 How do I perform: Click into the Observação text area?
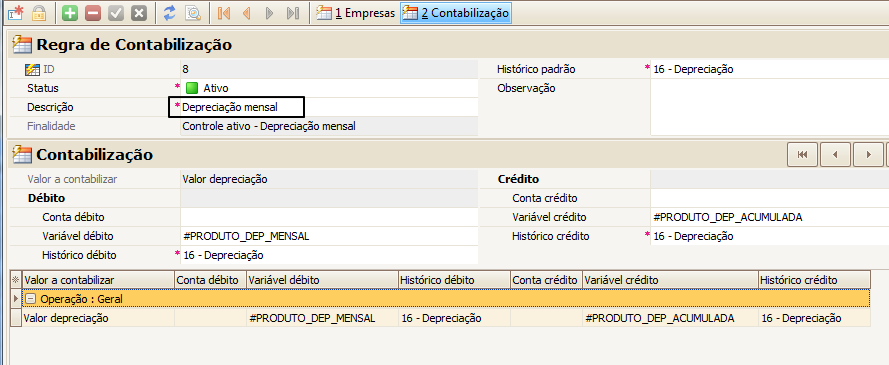pos(770,107)
